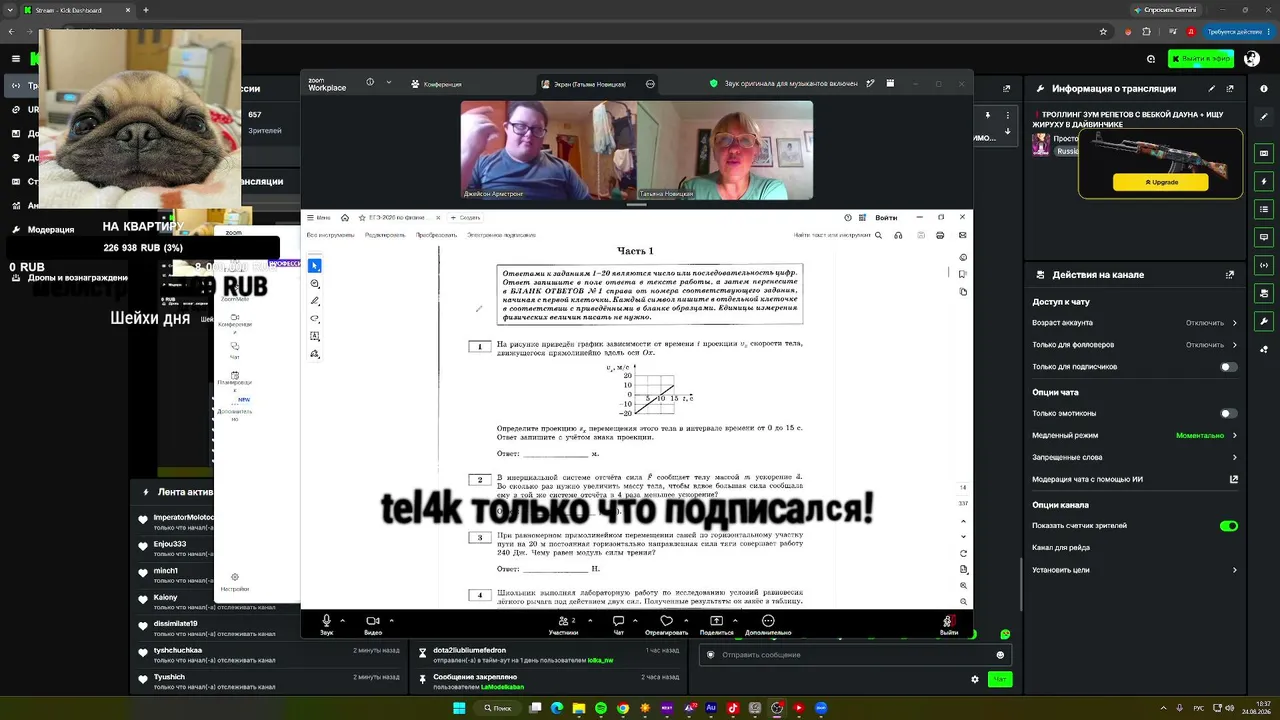Open the emoji picker in chat input
The height and width of the screenshot is (720, 1280).
click(1000, 655)
